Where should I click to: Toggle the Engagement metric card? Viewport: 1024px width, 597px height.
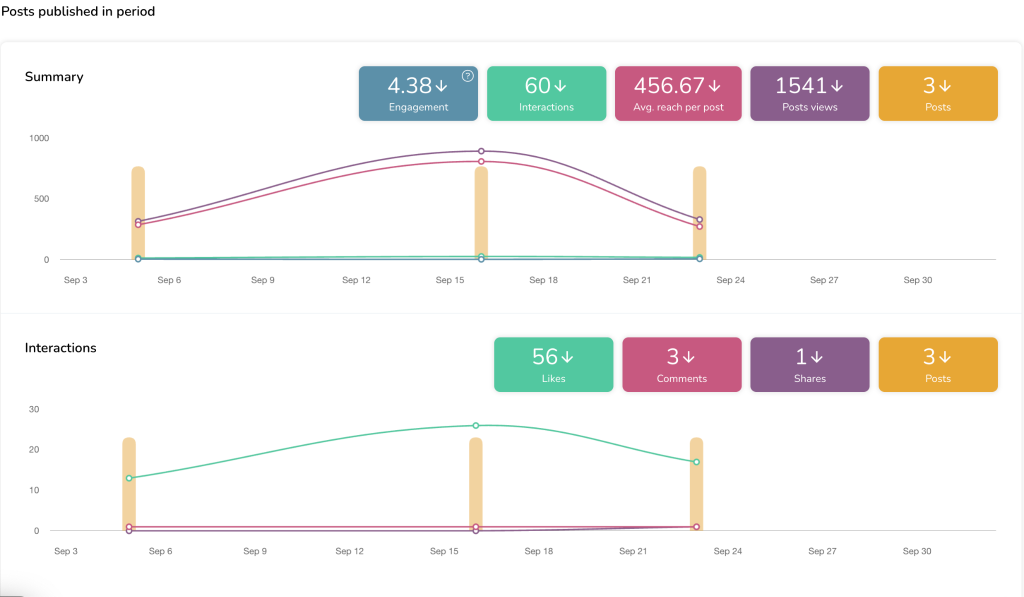(418, 94)
